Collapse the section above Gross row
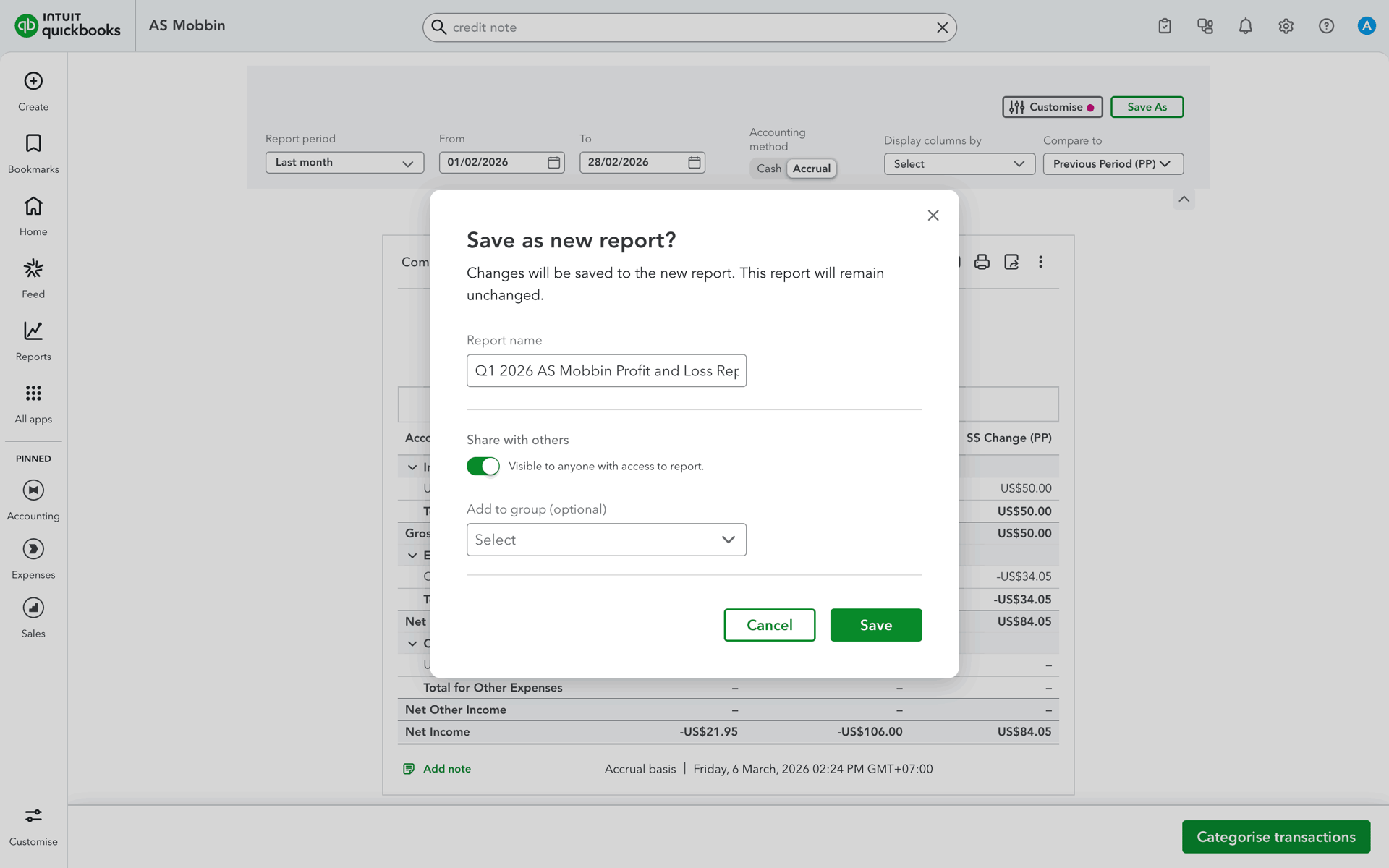The height and width of the screenshot is (868, 1389). [x=412, y=467]
